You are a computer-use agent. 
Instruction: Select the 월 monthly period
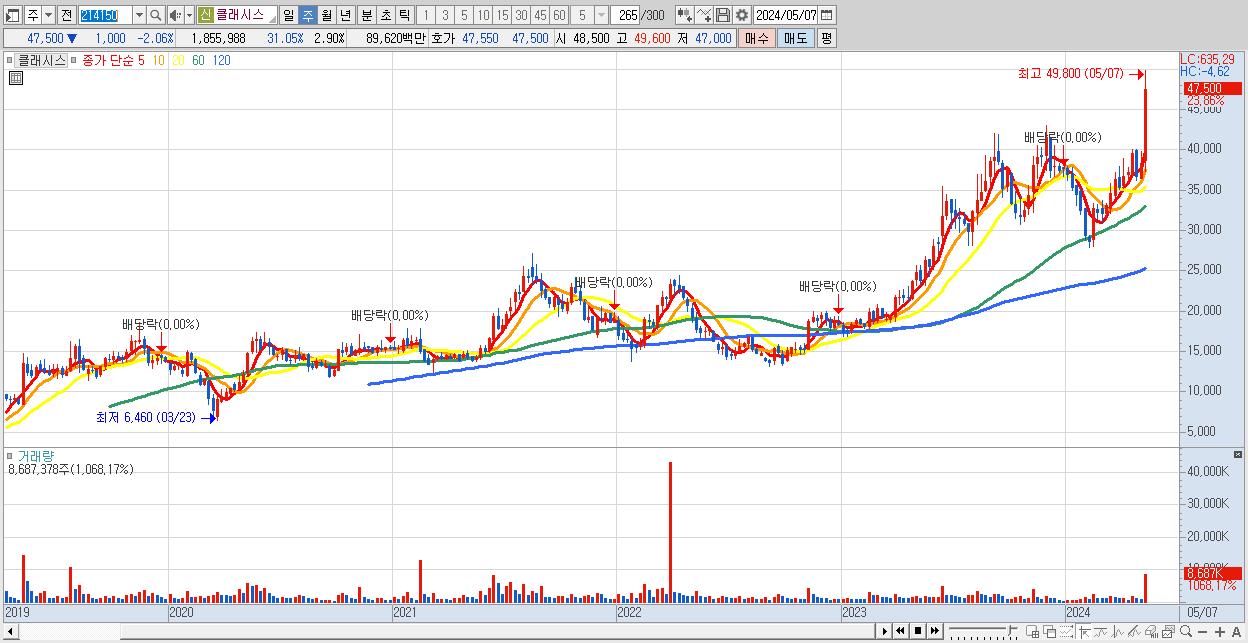[x=327, y=15]
